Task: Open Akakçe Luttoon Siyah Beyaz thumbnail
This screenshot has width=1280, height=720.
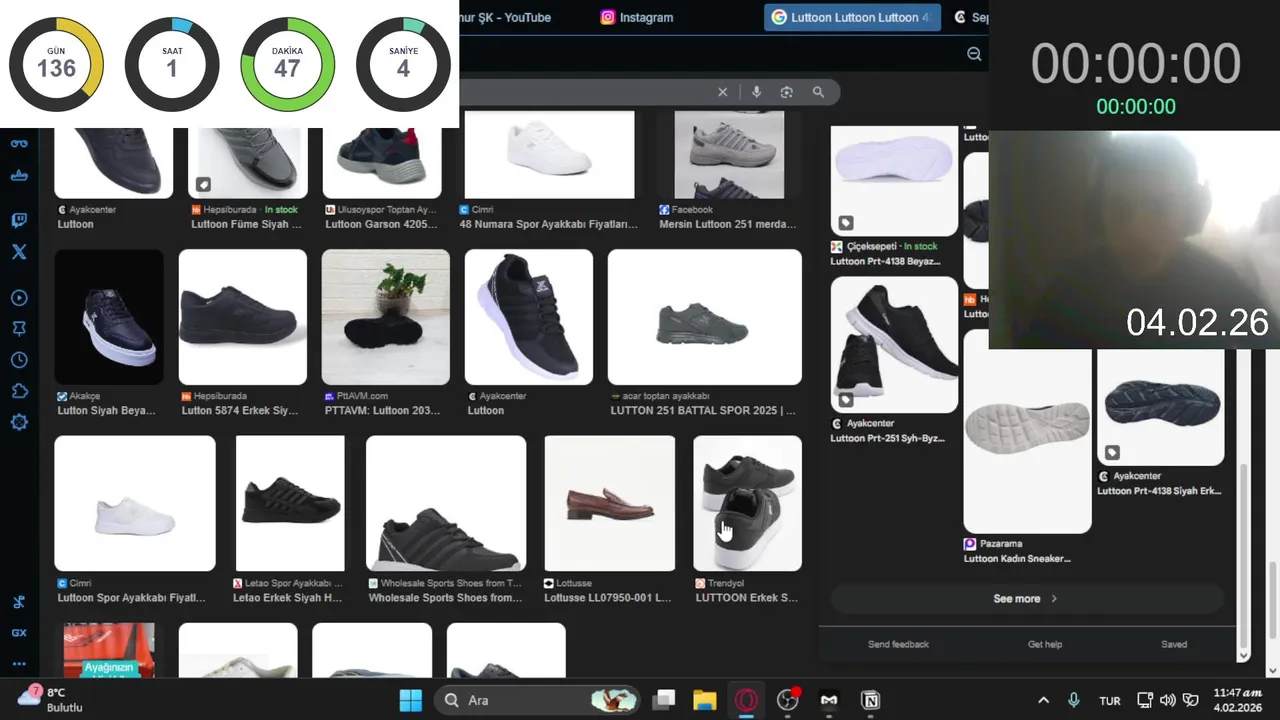Action: 109,317
